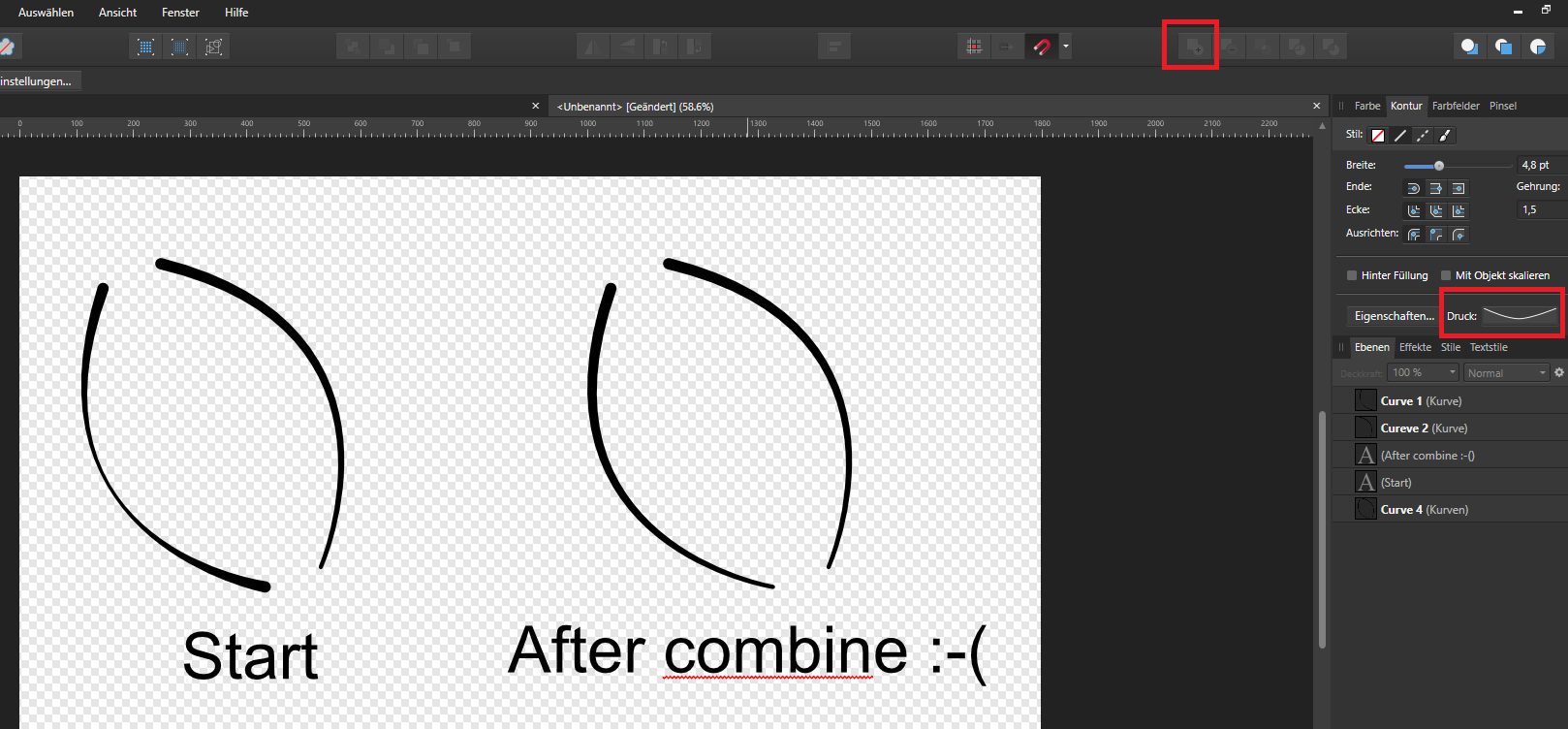
Task: Click the shapes-in-frame selection icon in toolbar
Action: [x=213, y=47]
